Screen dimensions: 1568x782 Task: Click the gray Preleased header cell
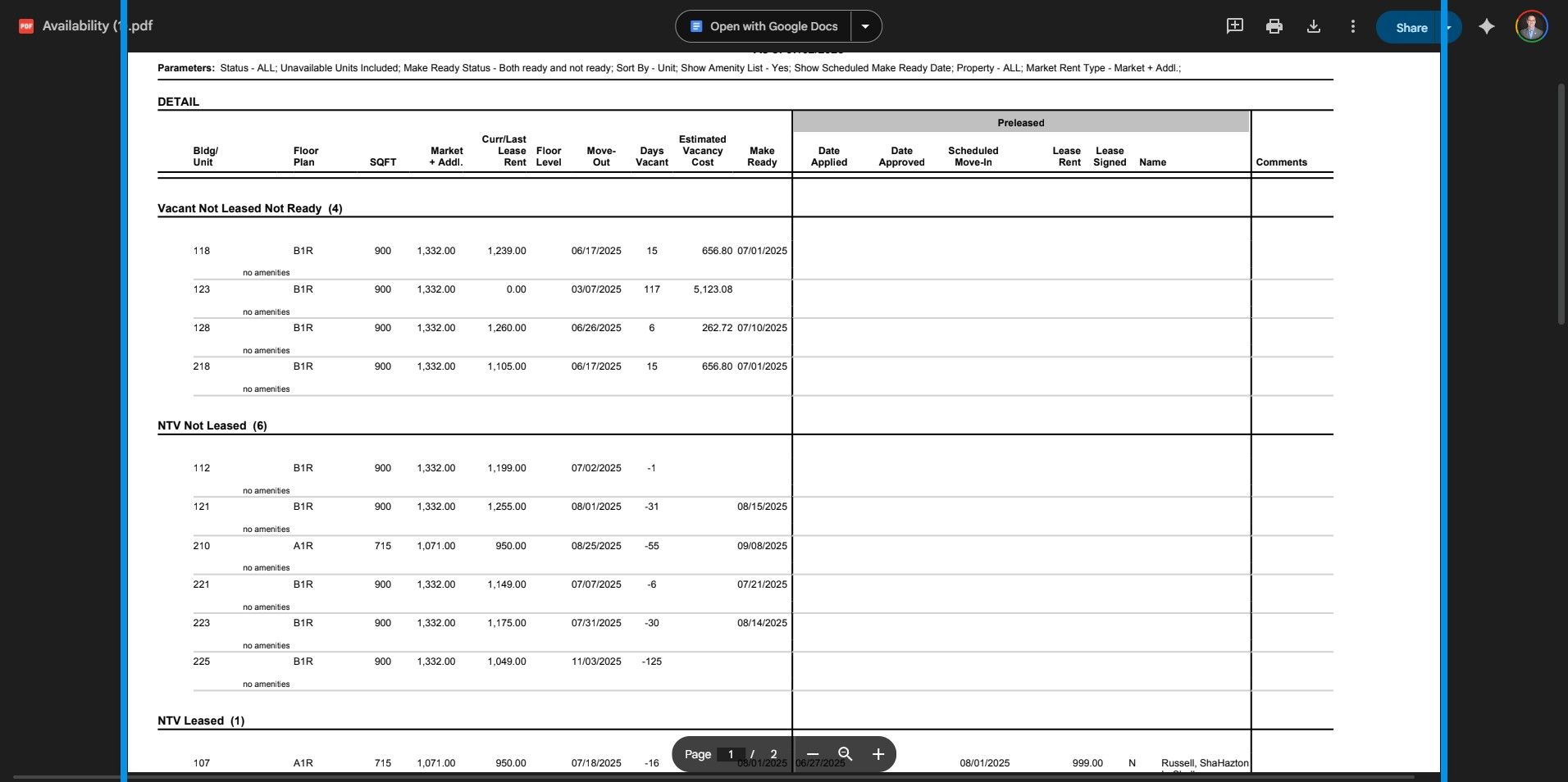(x=1020, y=123)
